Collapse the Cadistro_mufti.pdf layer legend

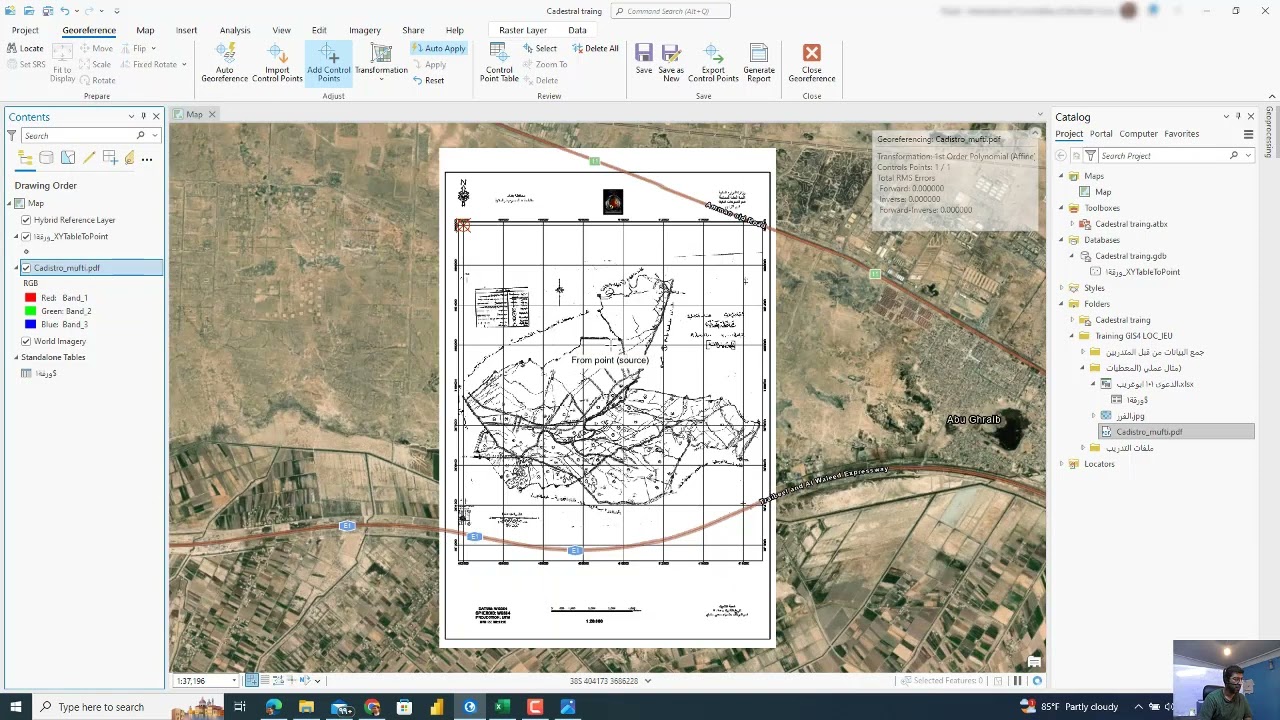16,268
